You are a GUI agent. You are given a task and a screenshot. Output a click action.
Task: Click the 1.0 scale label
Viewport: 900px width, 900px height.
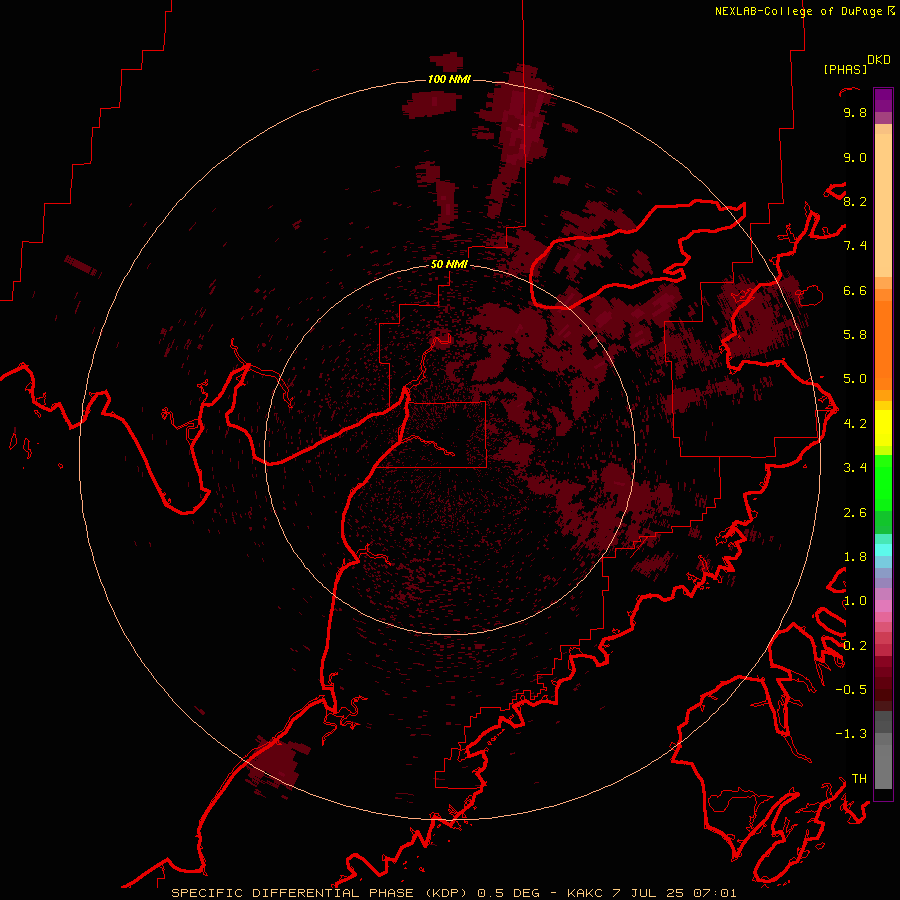(x=855, y=600)
